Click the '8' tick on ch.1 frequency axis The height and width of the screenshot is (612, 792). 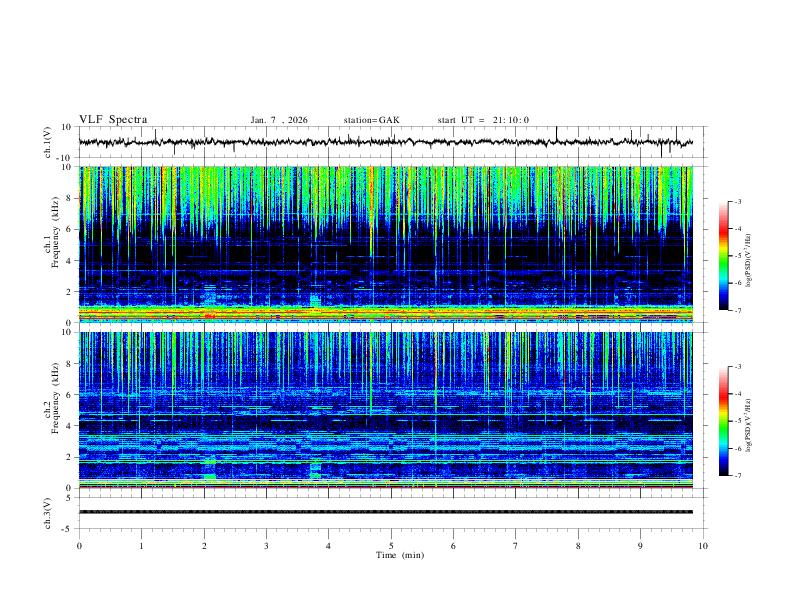click(x=69, y=198)
